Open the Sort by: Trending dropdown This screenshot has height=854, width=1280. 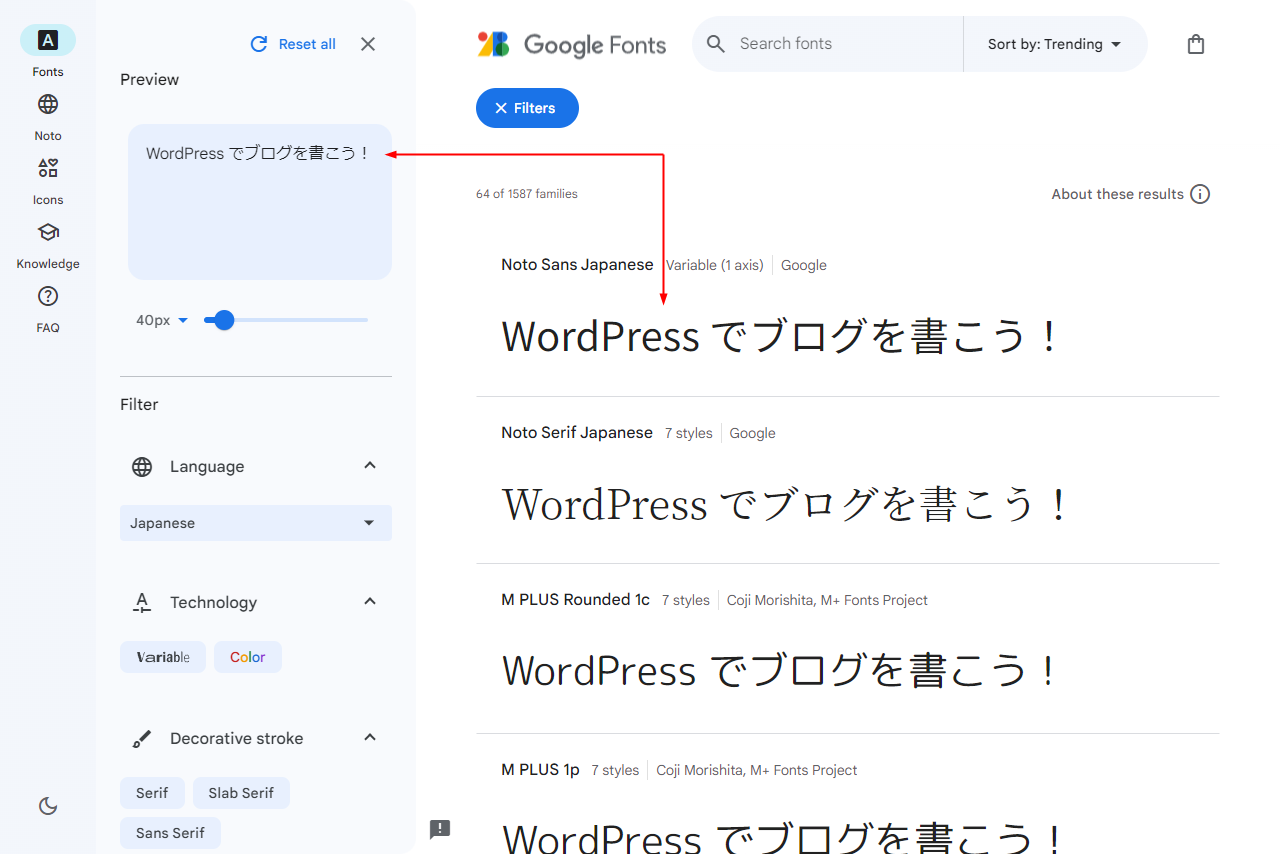1055,44
